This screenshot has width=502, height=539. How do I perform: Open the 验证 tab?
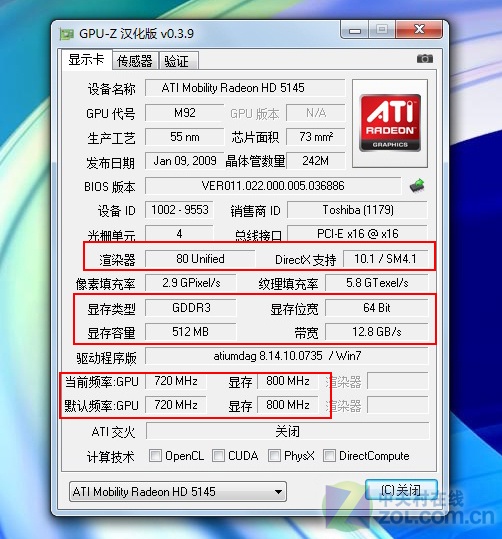click(x=177, y=61)
